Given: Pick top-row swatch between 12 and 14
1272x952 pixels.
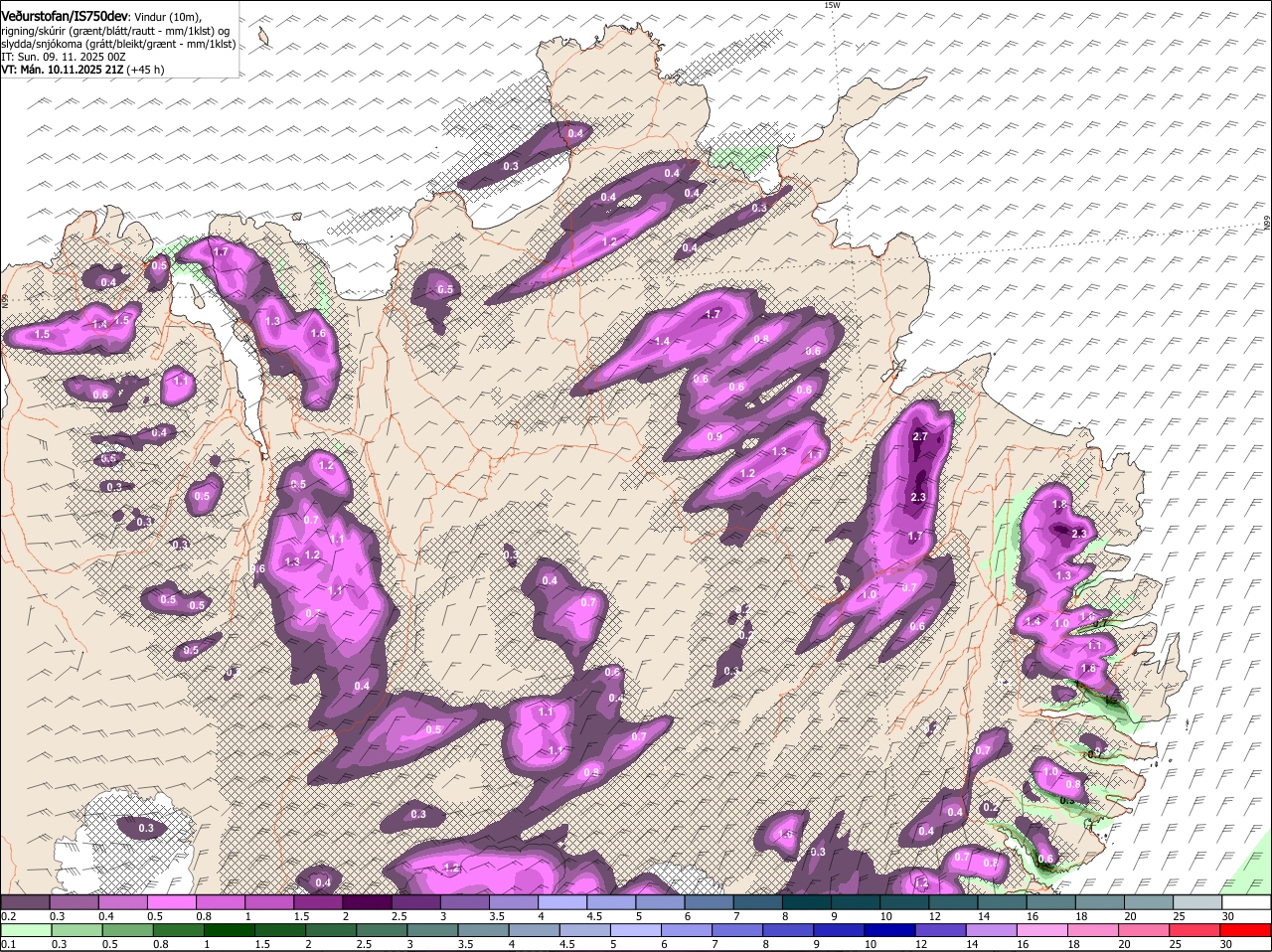Looking at the screenshot, I should 954,901.
